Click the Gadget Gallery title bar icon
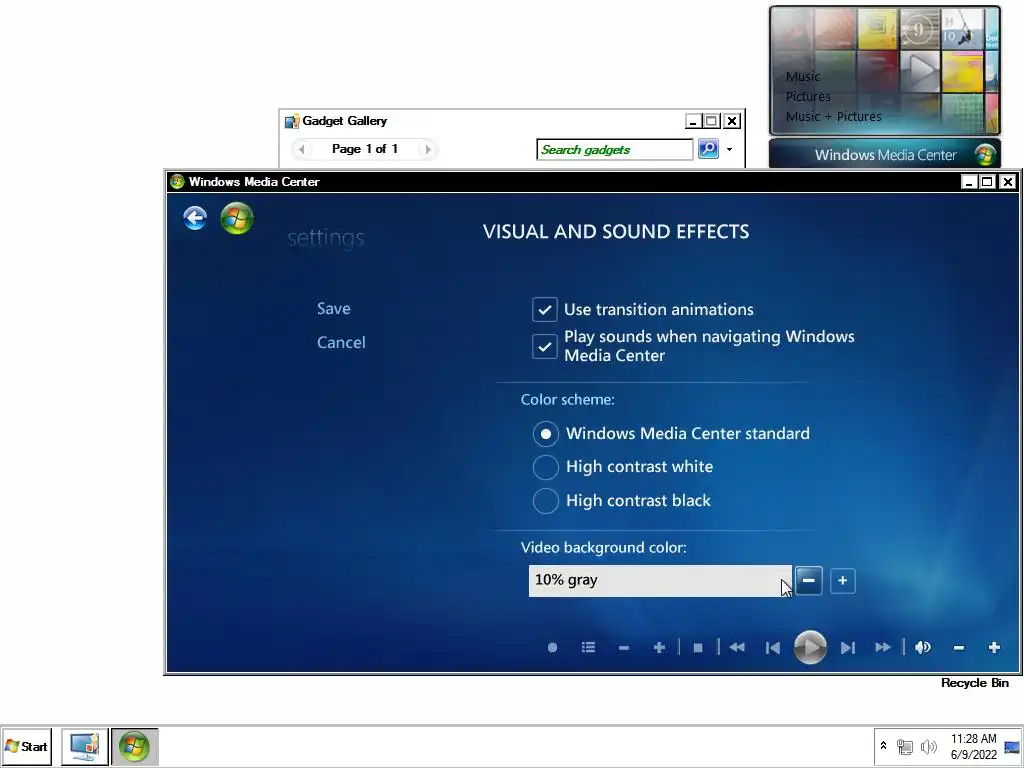This screenshot has height=768, width=1024. 291,121
